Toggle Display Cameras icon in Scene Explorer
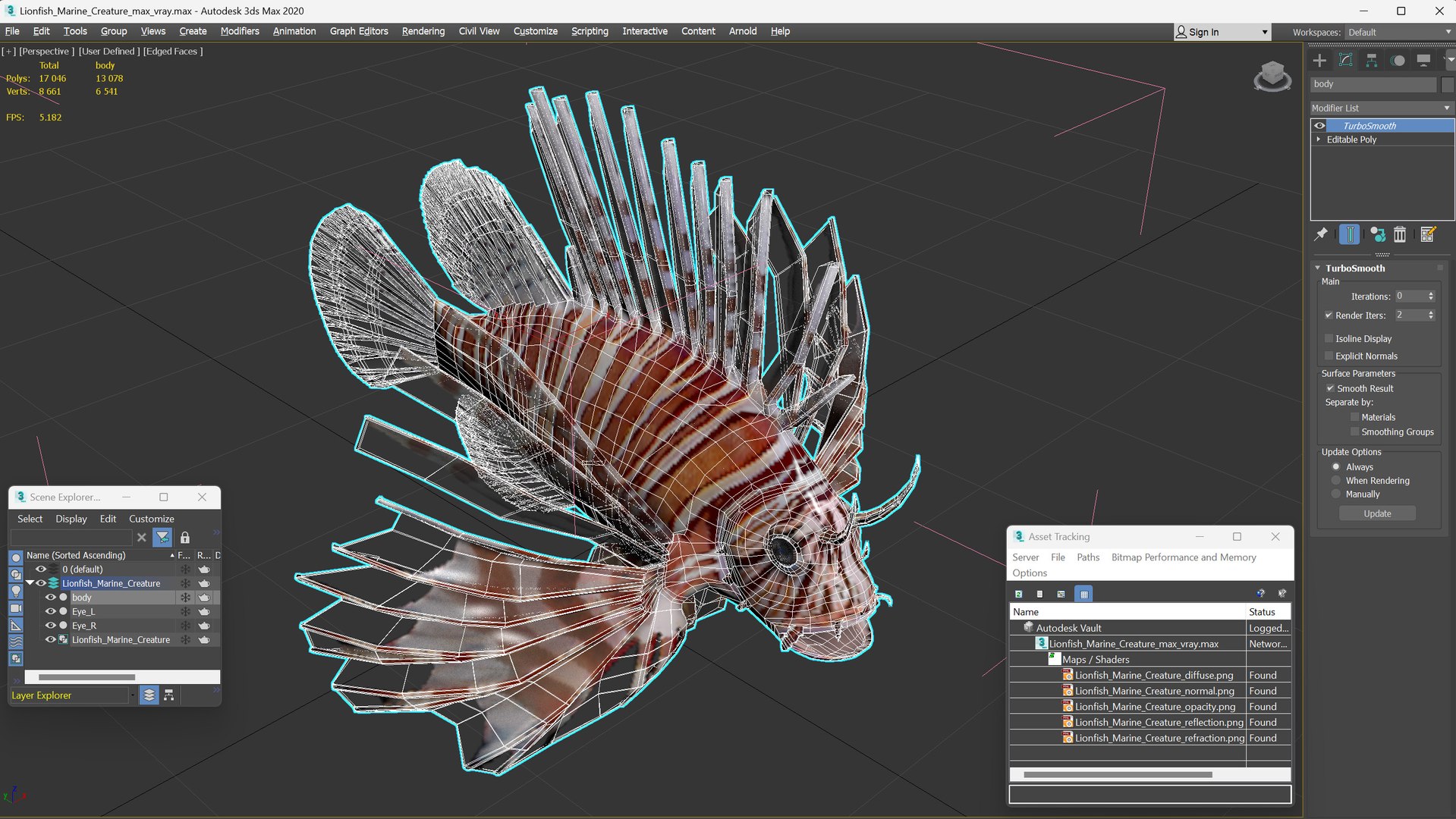The width and height of the screenshot is (1456, 819). click(x=16, y=608)
